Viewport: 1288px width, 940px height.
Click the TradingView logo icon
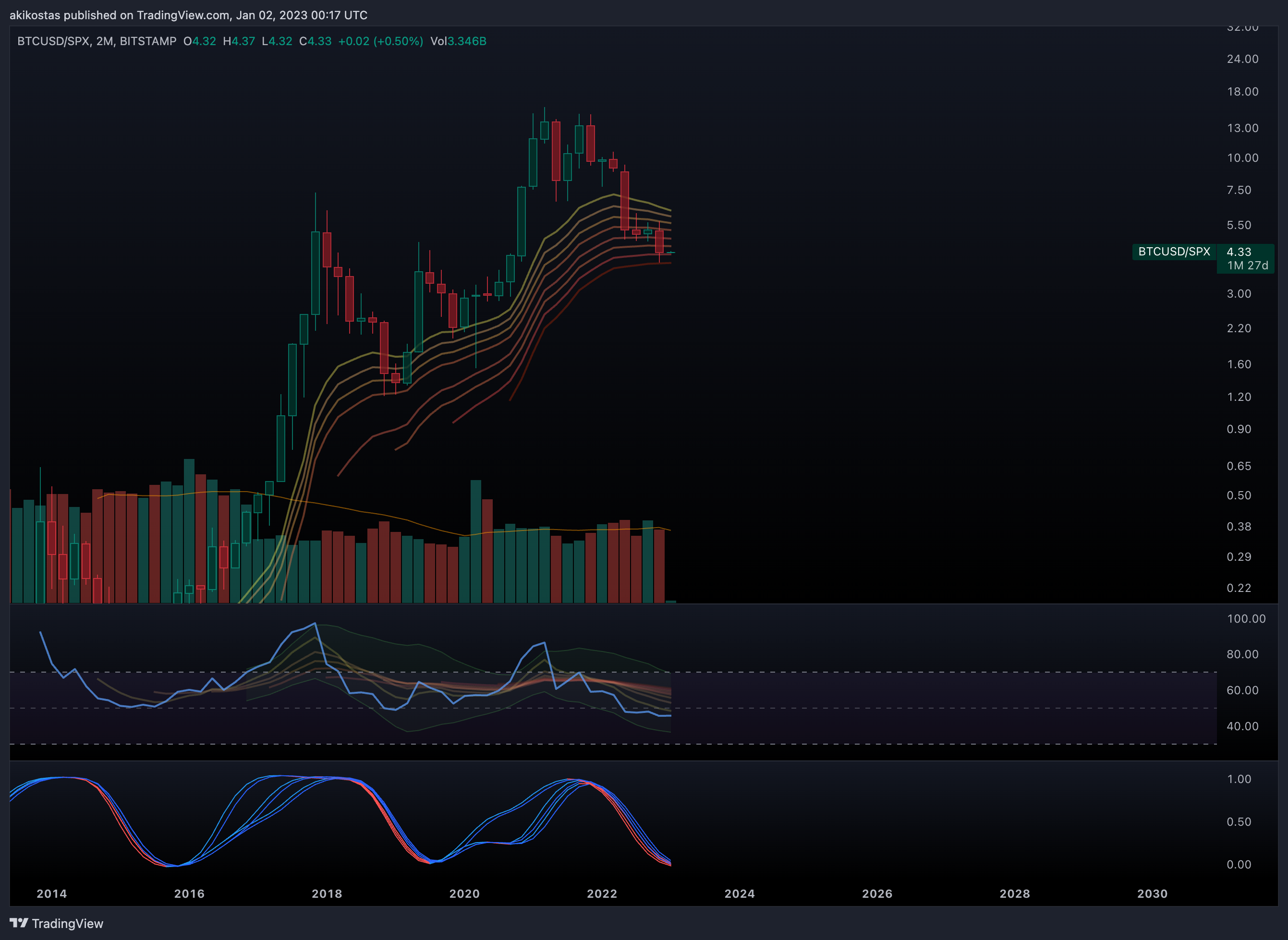(19, 923)
